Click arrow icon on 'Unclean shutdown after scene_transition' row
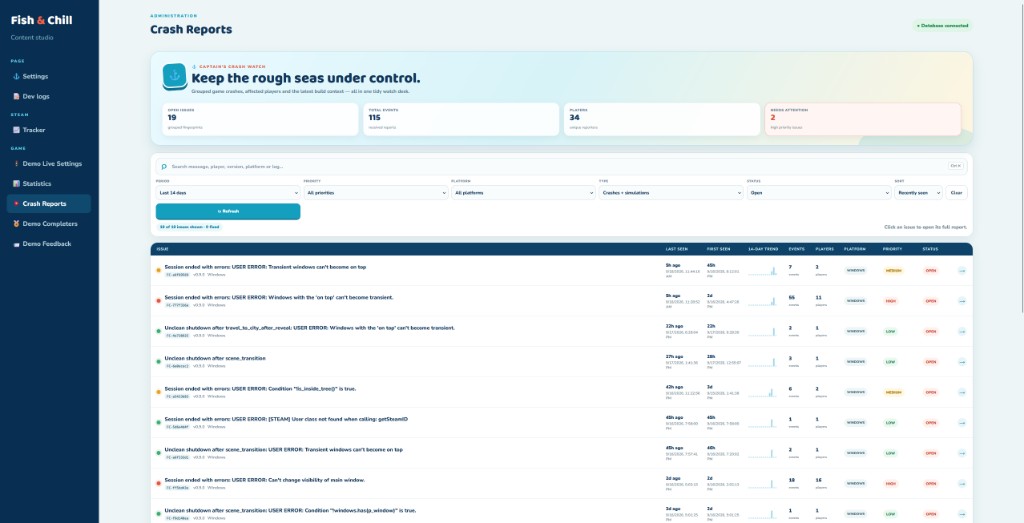Image resolution: width=1024 pixels, height=523 pixels. 961,362
